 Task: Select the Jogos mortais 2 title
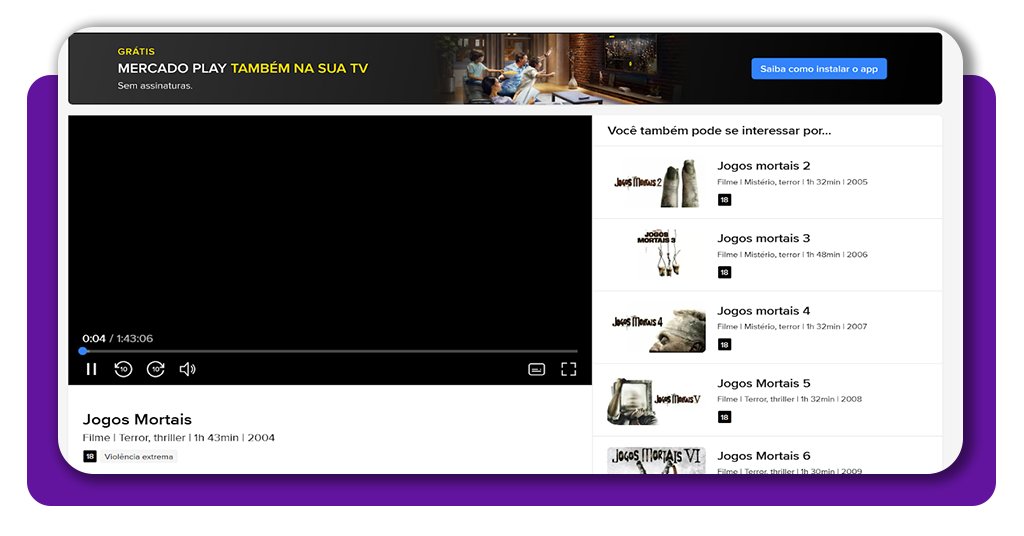pos(763,166)
